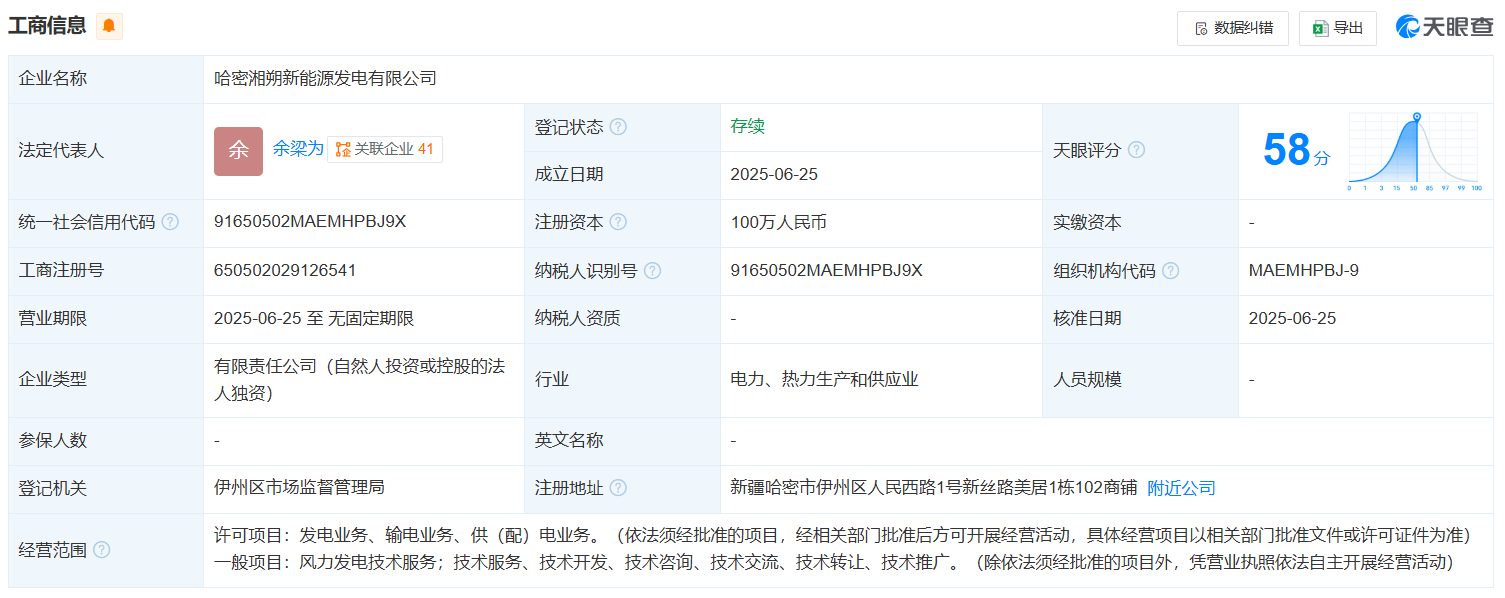
Task: Select organization code MAEMHPBJ-9
Action: (x=1304, y=270)
